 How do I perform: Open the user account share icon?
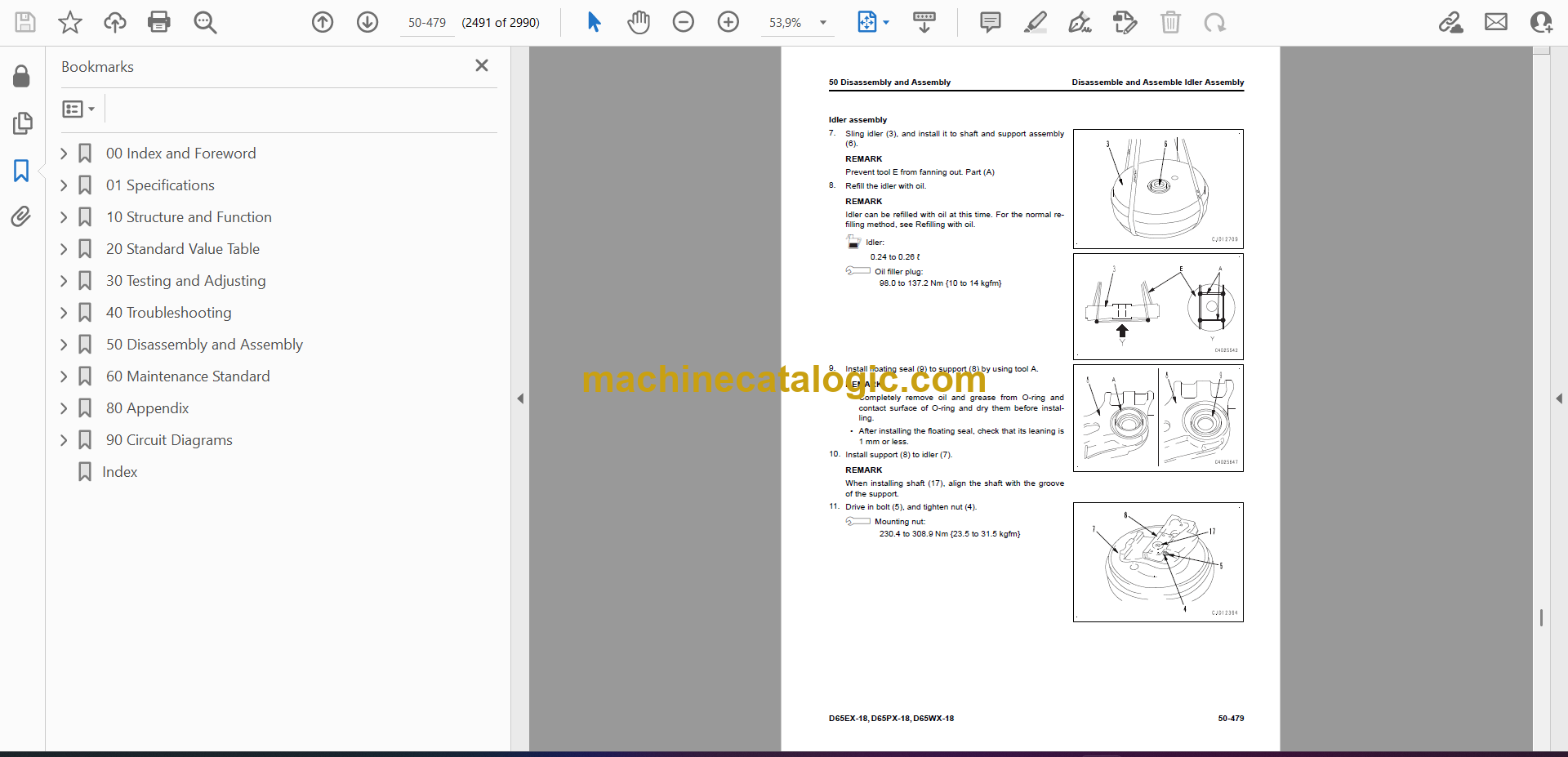[1541, 22]
